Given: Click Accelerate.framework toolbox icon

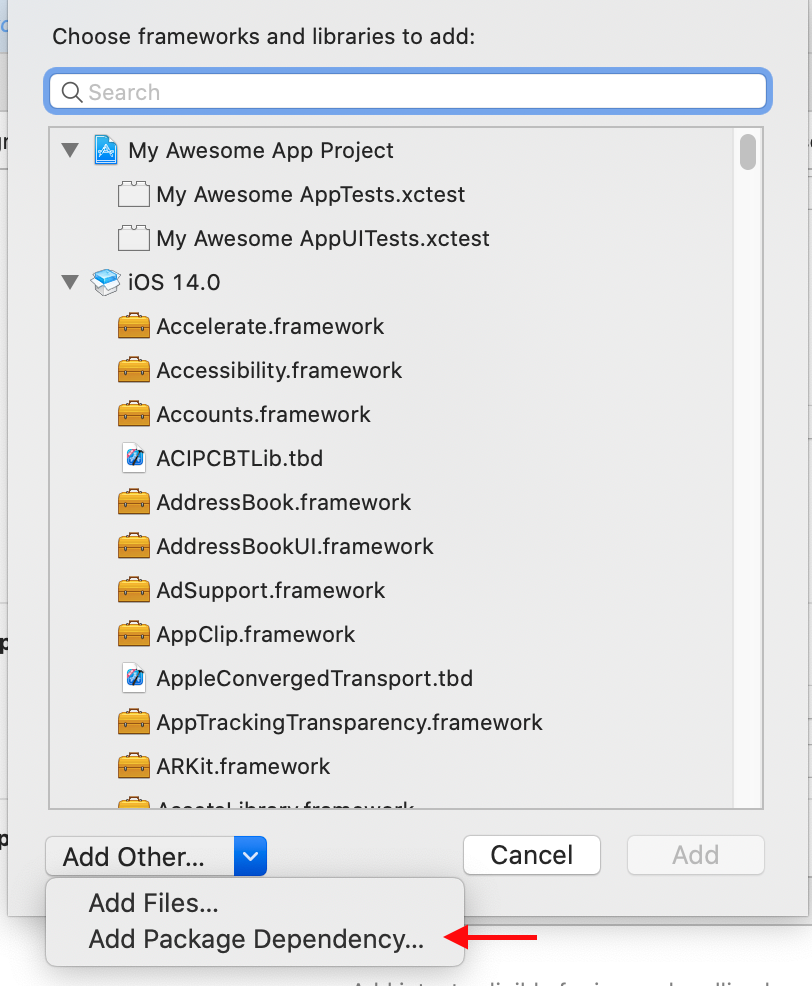Looking at the screenshot, I should point(133,326).
